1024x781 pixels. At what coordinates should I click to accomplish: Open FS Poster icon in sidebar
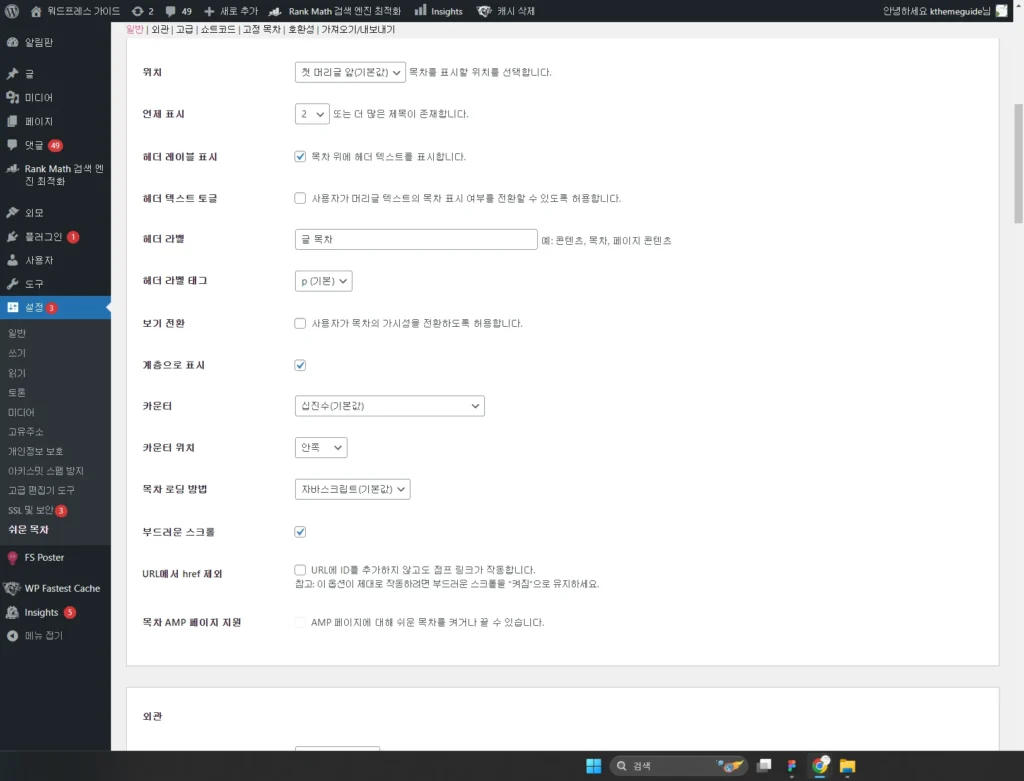(12, 558)
